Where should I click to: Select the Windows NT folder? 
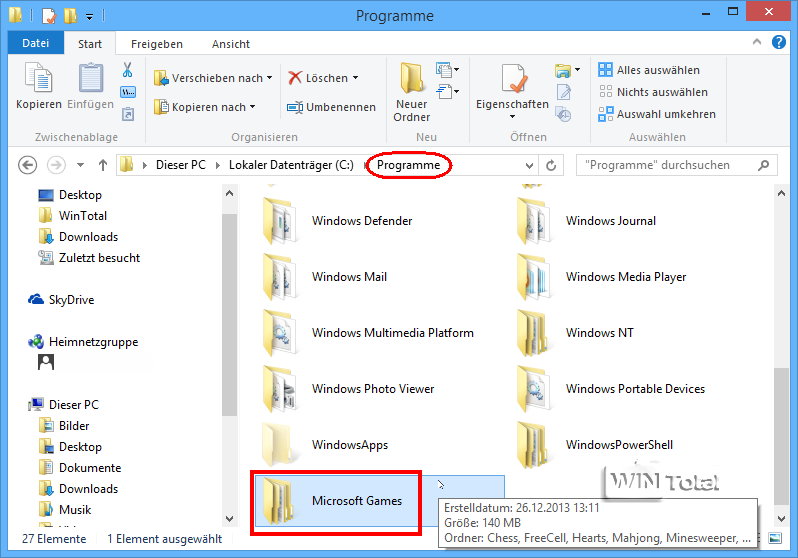tap(575, 333)
